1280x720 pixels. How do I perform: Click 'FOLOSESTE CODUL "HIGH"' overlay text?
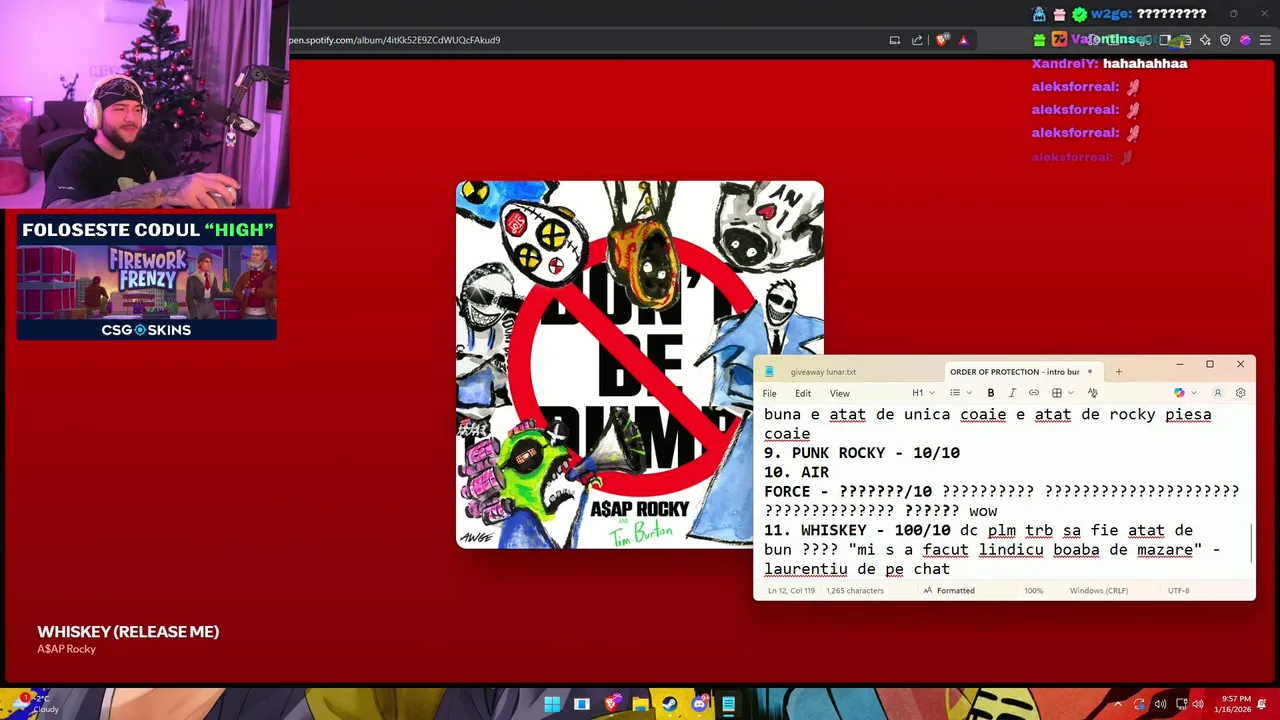[x=148, y=230]
